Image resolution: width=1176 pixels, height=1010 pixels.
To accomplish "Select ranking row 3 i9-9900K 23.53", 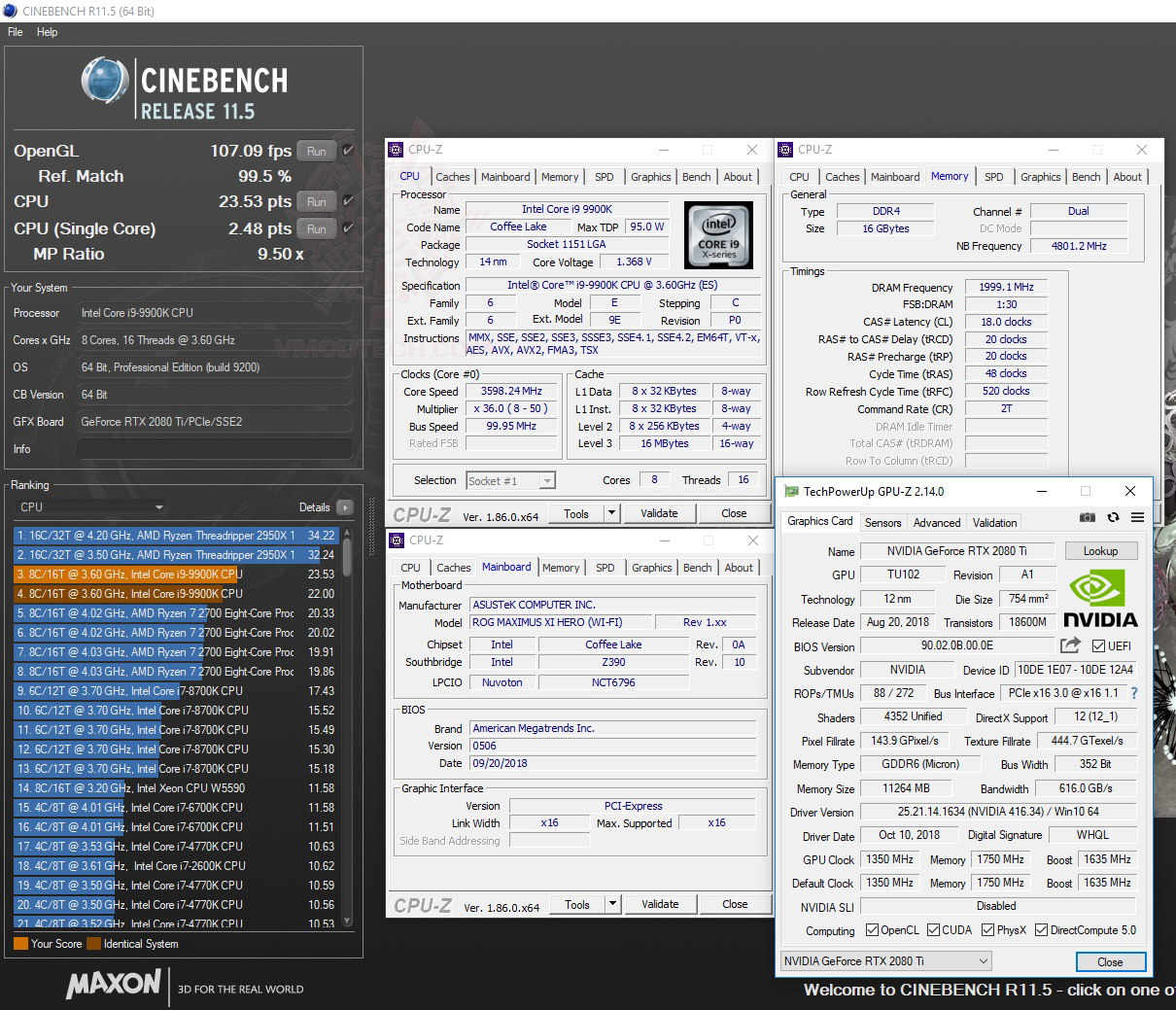I will coord(176,575).
